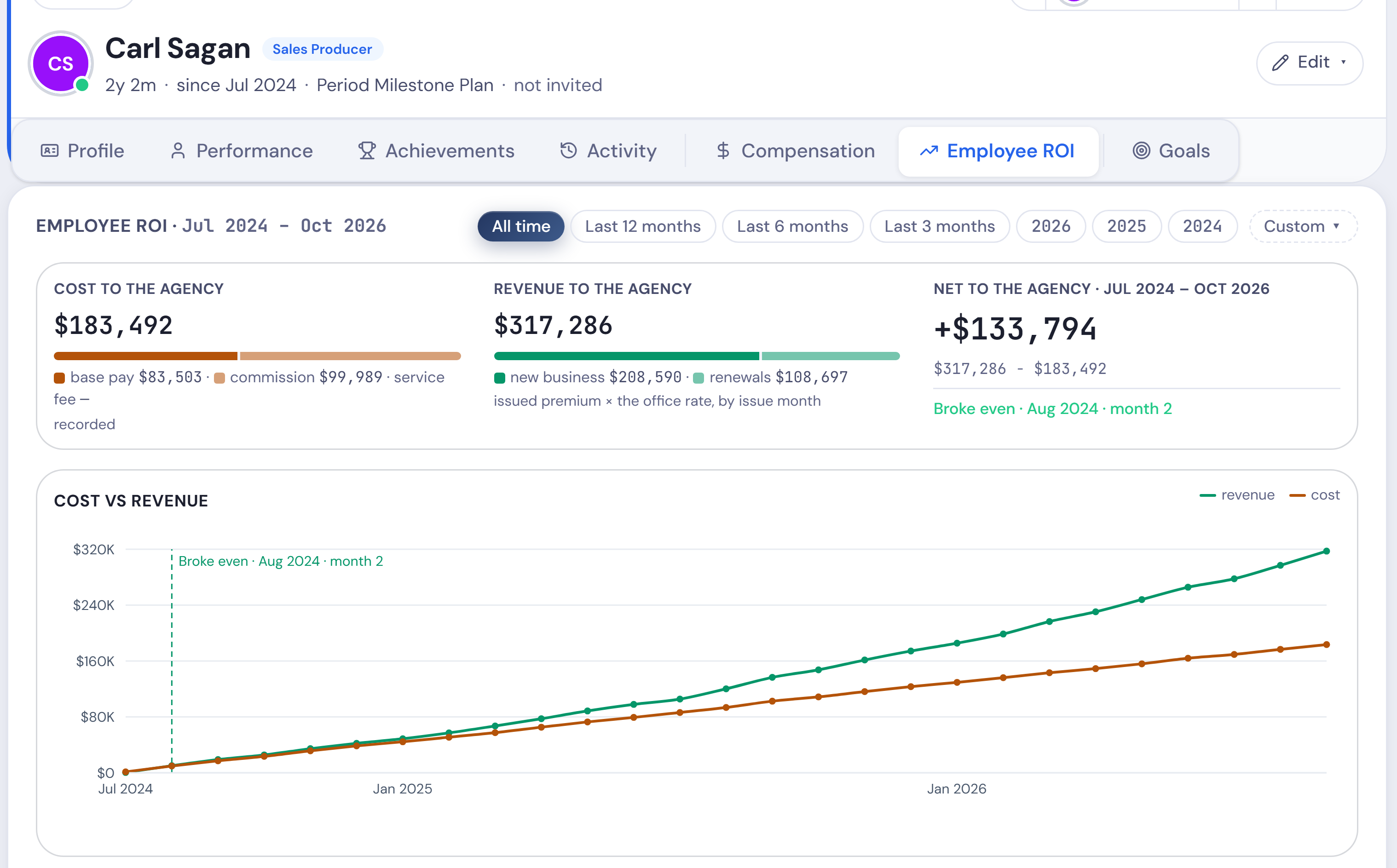The height and width of the screenshot is (868, 1397).
Task: Filter ROI to year 2025
Action: click(x=1126, y=226)
